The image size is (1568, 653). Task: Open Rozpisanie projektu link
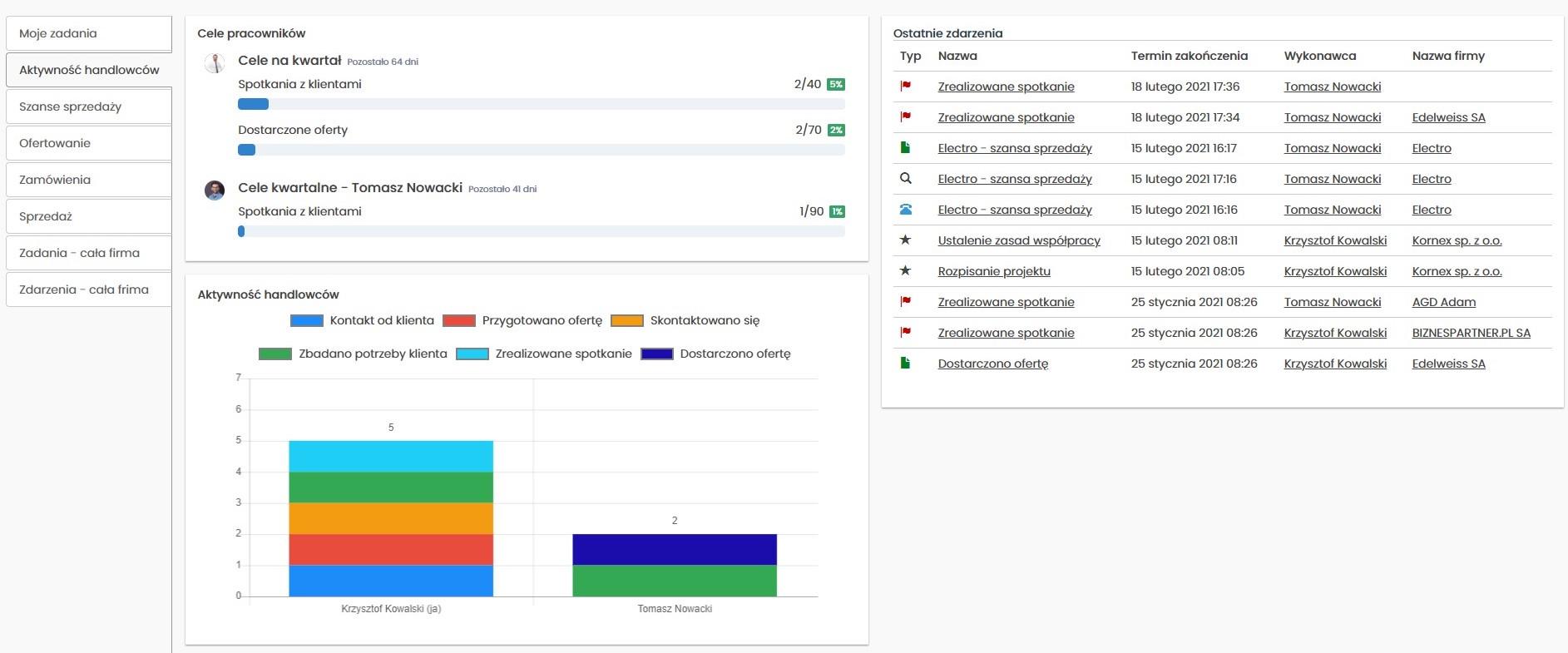tap(994, 271)
